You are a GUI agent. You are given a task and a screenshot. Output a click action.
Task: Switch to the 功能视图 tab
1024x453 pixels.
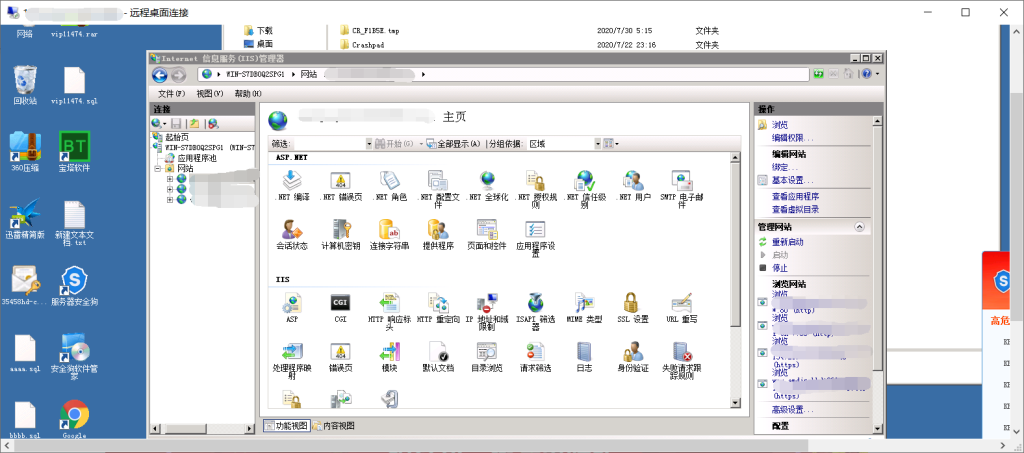286,426
